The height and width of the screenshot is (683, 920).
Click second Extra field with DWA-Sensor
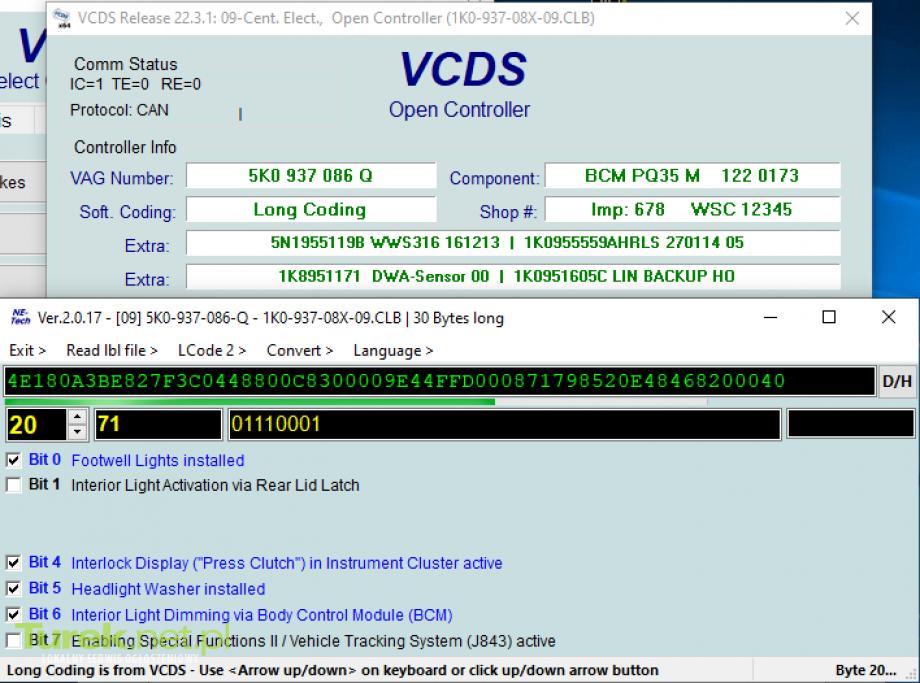tap(513, 276)
